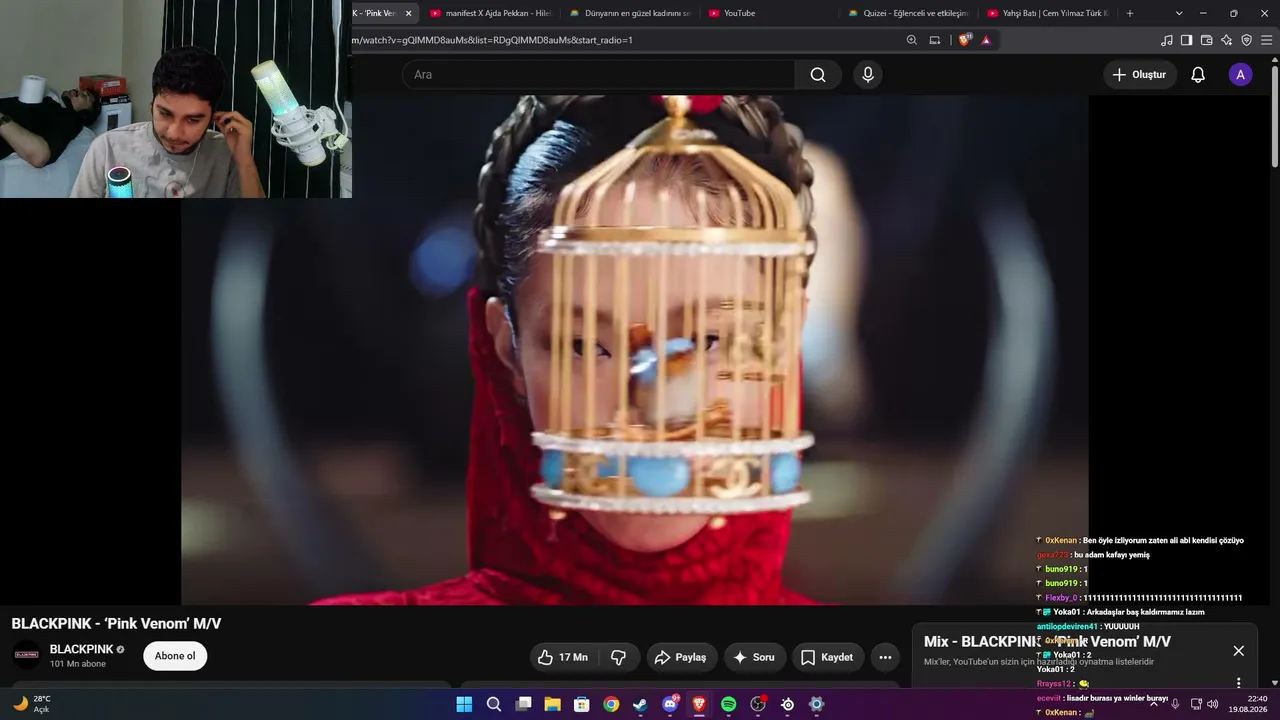Image resolution: width=1280 pixels, height=720 pixels.
Task: Like the Pink Venom video
Action: 563,657
